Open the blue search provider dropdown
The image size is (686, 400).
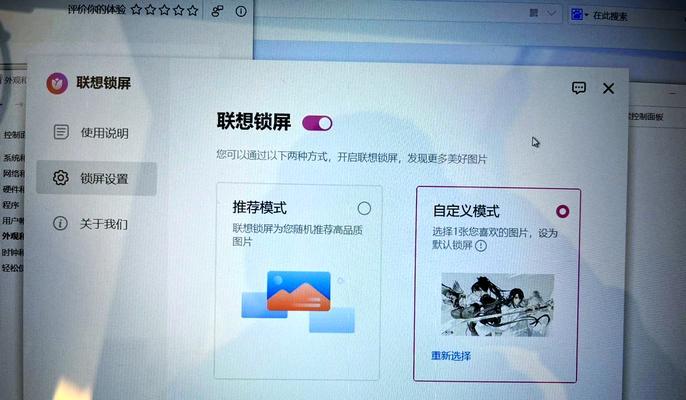580,14
